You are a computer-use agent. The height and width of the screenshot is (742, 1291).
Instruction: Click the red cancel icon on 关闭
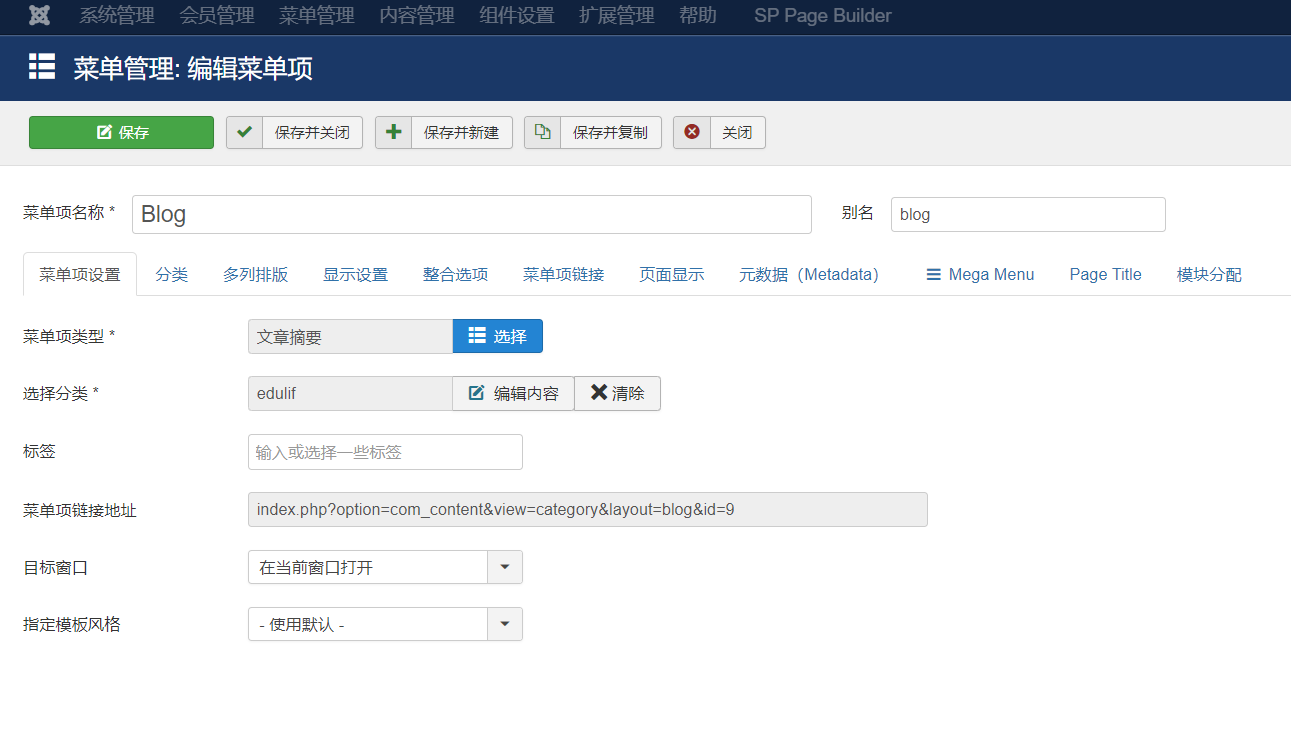pos(691,132)
